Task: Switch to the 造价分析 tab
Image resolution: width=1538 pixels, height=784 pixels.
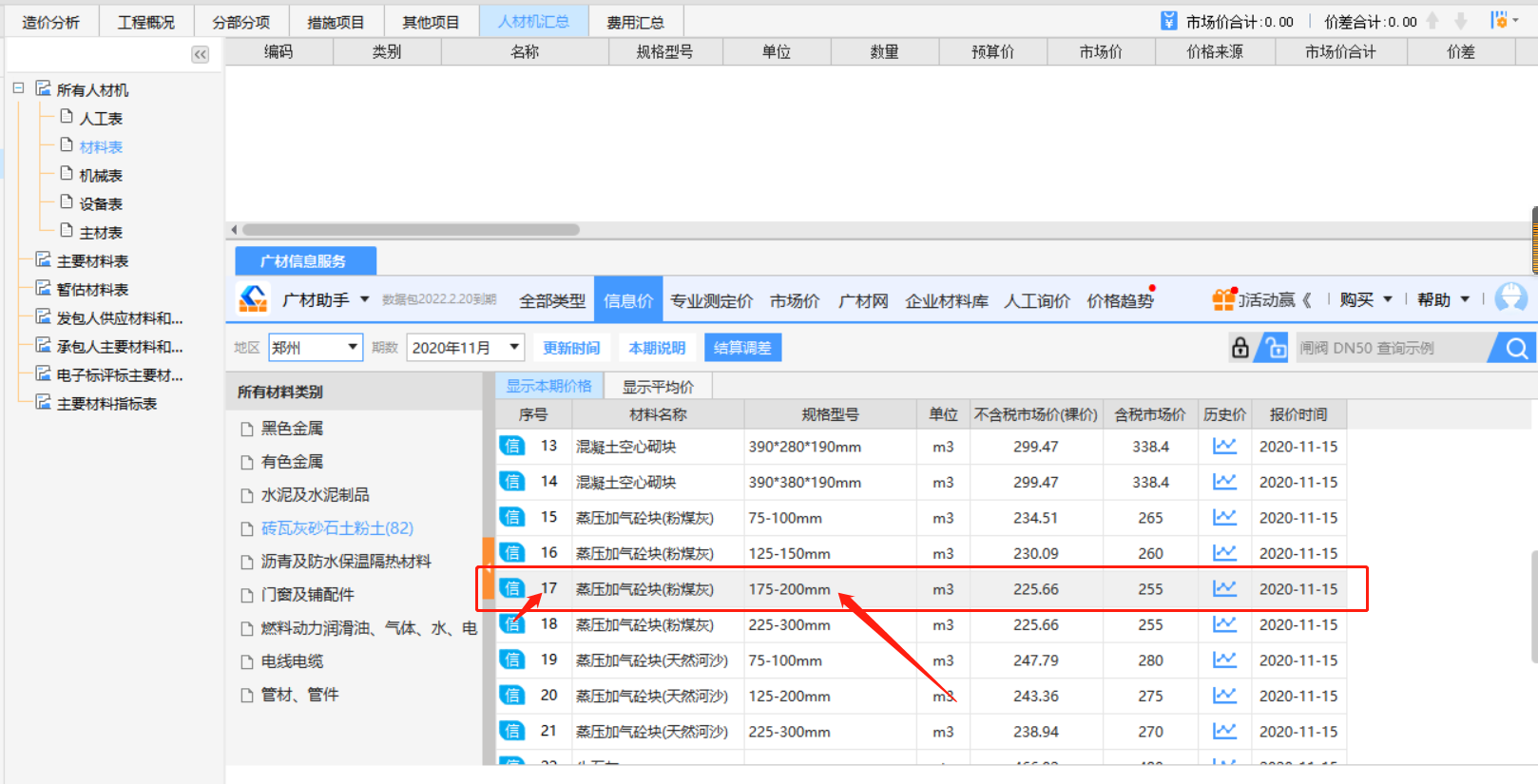Action: click(51, 22)
